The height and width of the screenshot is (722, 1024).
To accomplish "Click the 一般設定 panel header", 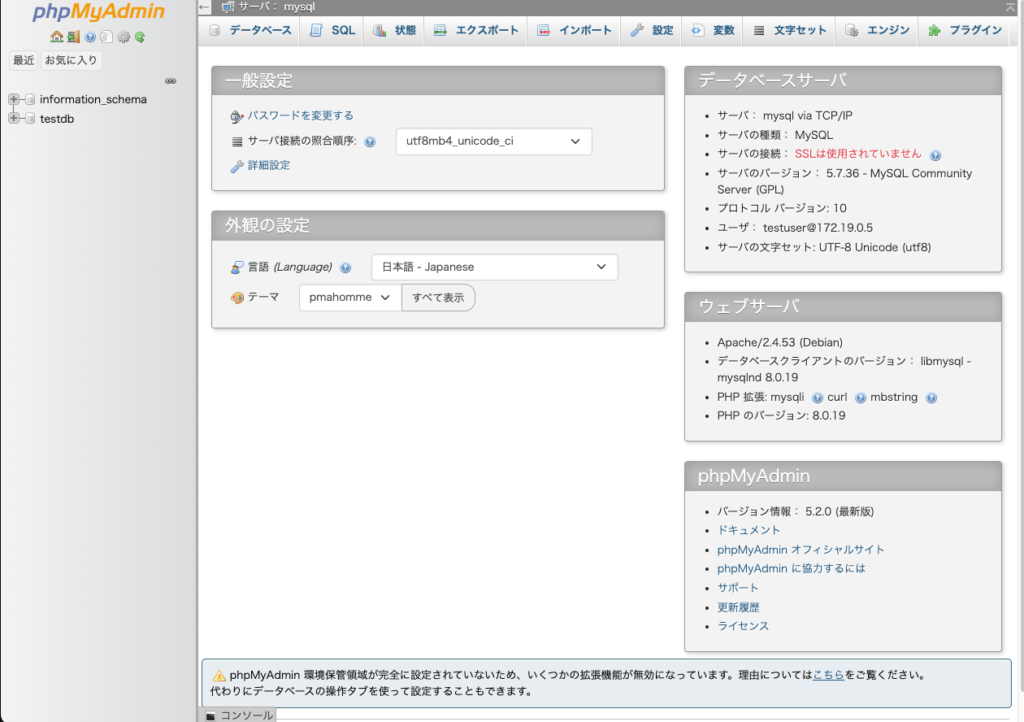I will pyautogui.click(x=438, y=81).
